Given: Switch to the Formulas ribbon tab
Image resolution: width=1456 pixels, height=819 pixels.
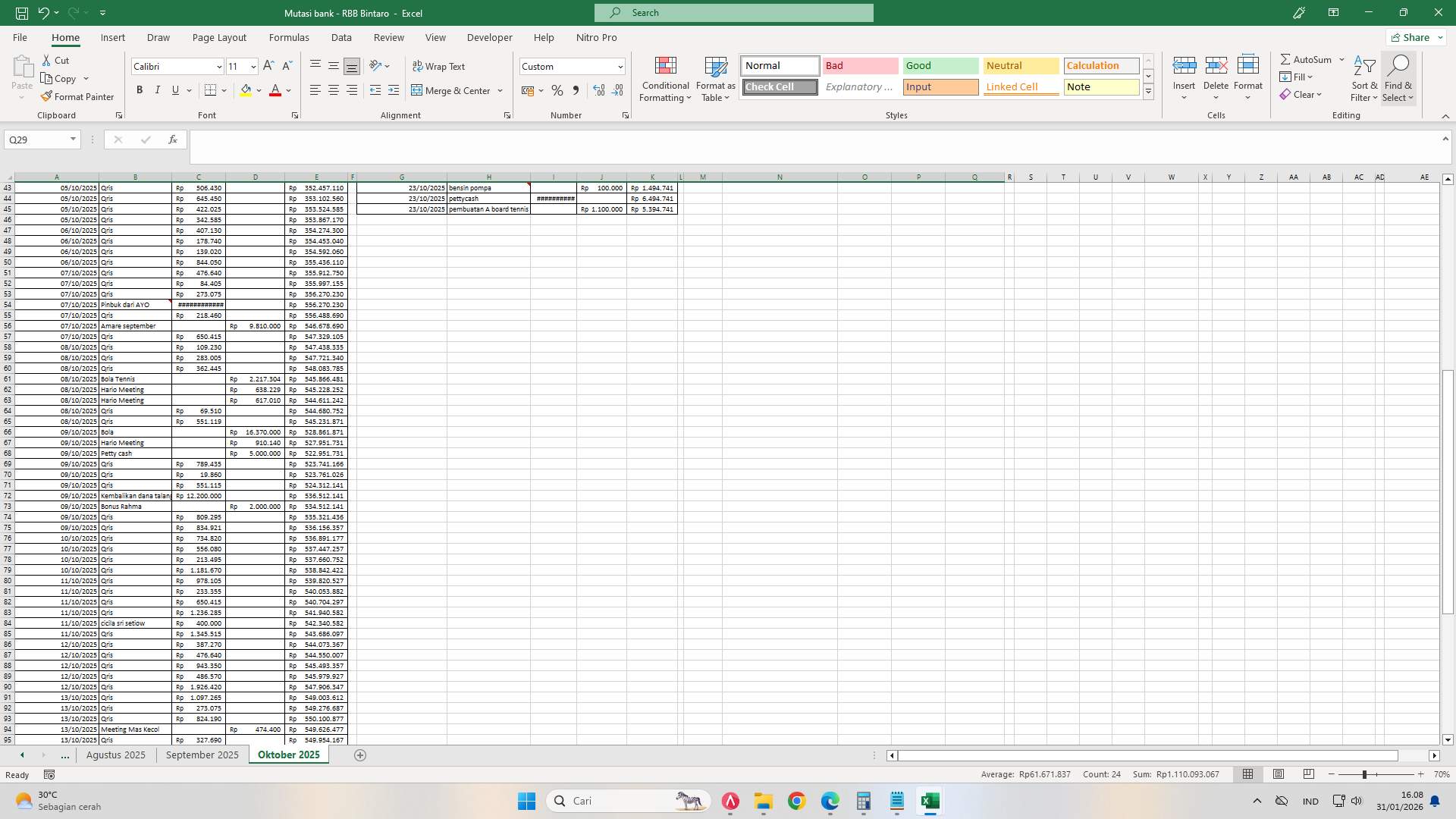Looking at the screenshot, I should (x=289, y=37).
